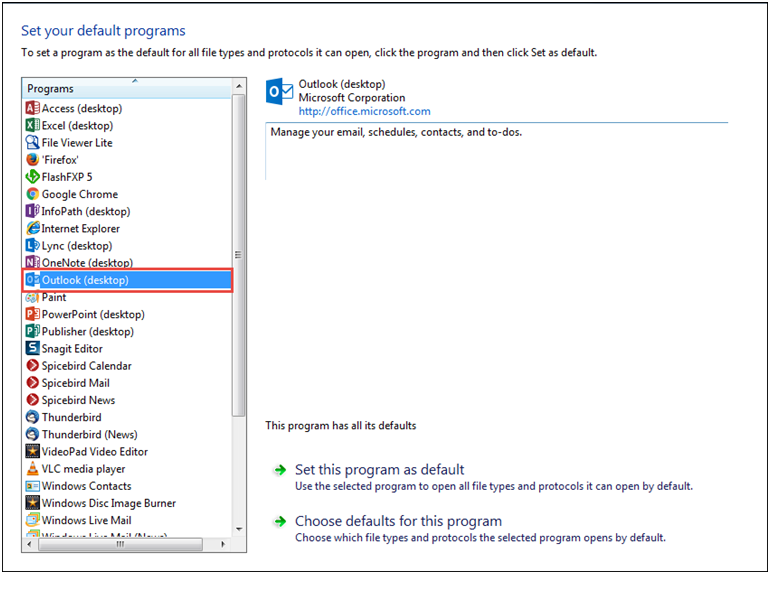Click the Google Chrome icon
The image size is (769, 590).
coord(32,194)
